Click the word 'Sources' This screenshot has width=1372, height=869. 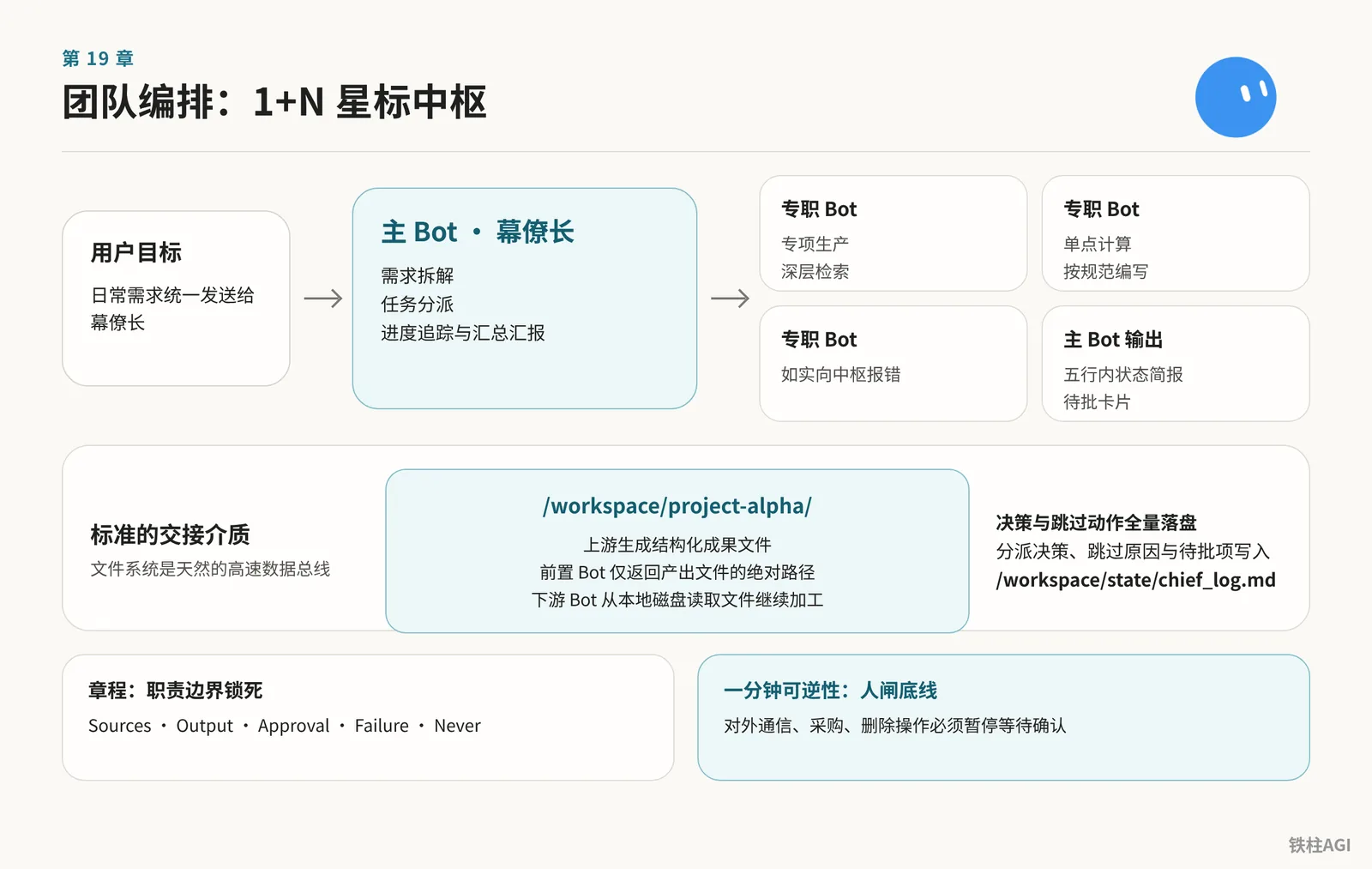(x=119, y=726)
